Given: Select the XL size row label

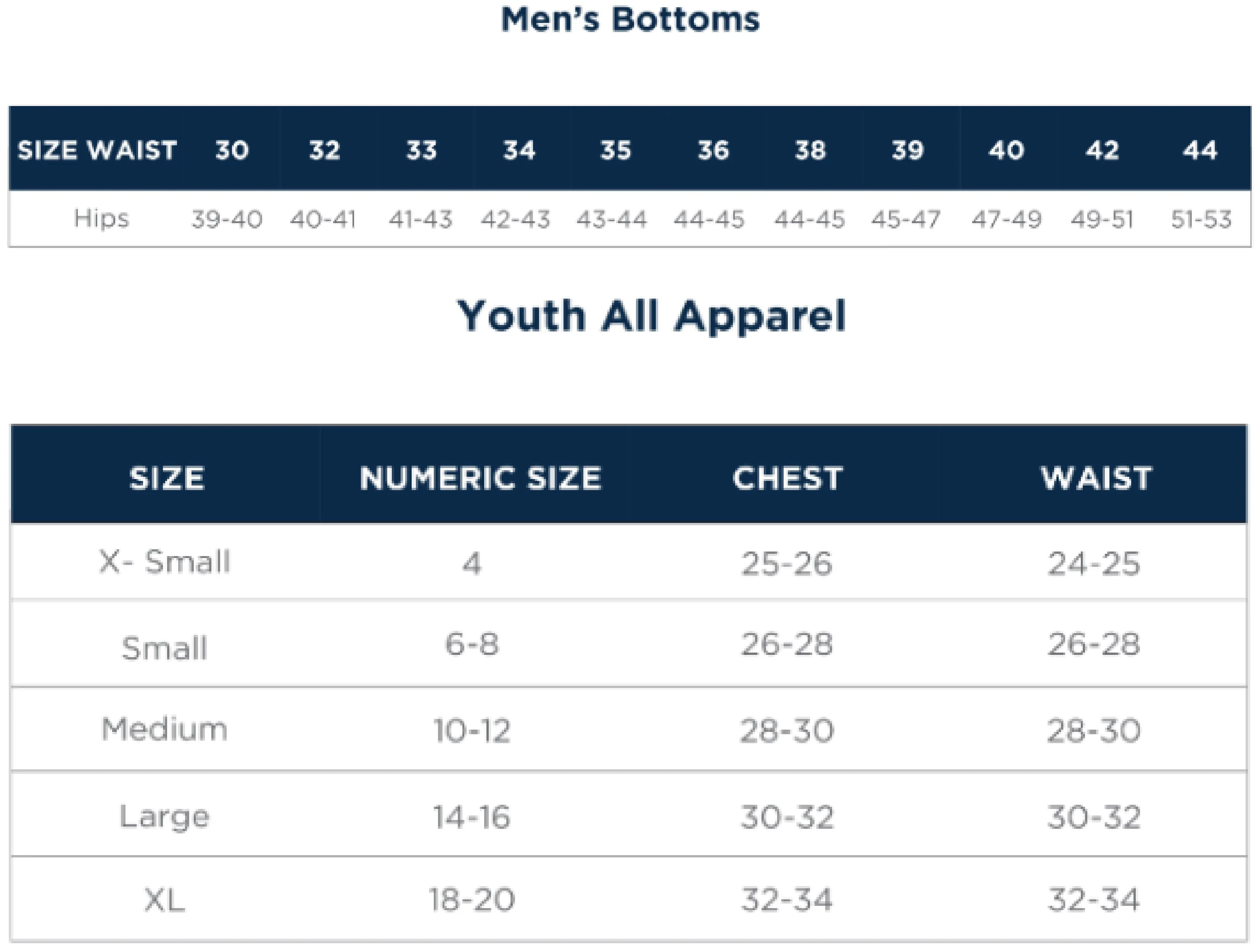Looking at the screenshot, I should [x=164, y=900].
